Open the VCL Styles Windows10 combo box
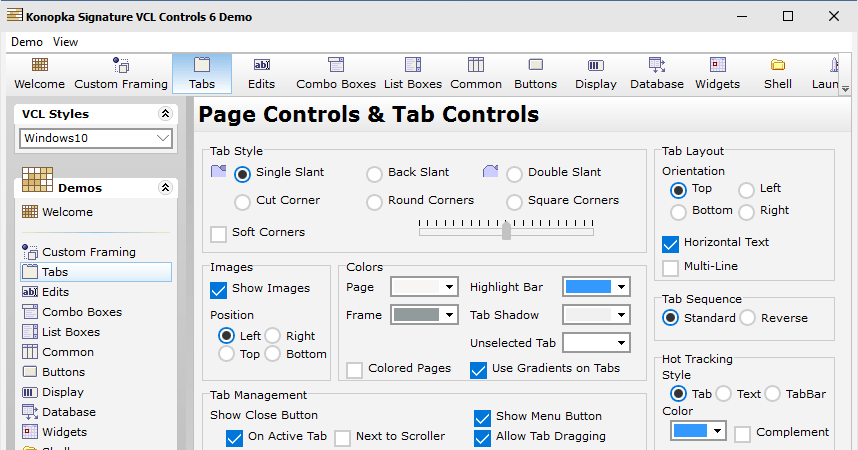This screenshot has height=450, width=858. [x=96, y=138]
